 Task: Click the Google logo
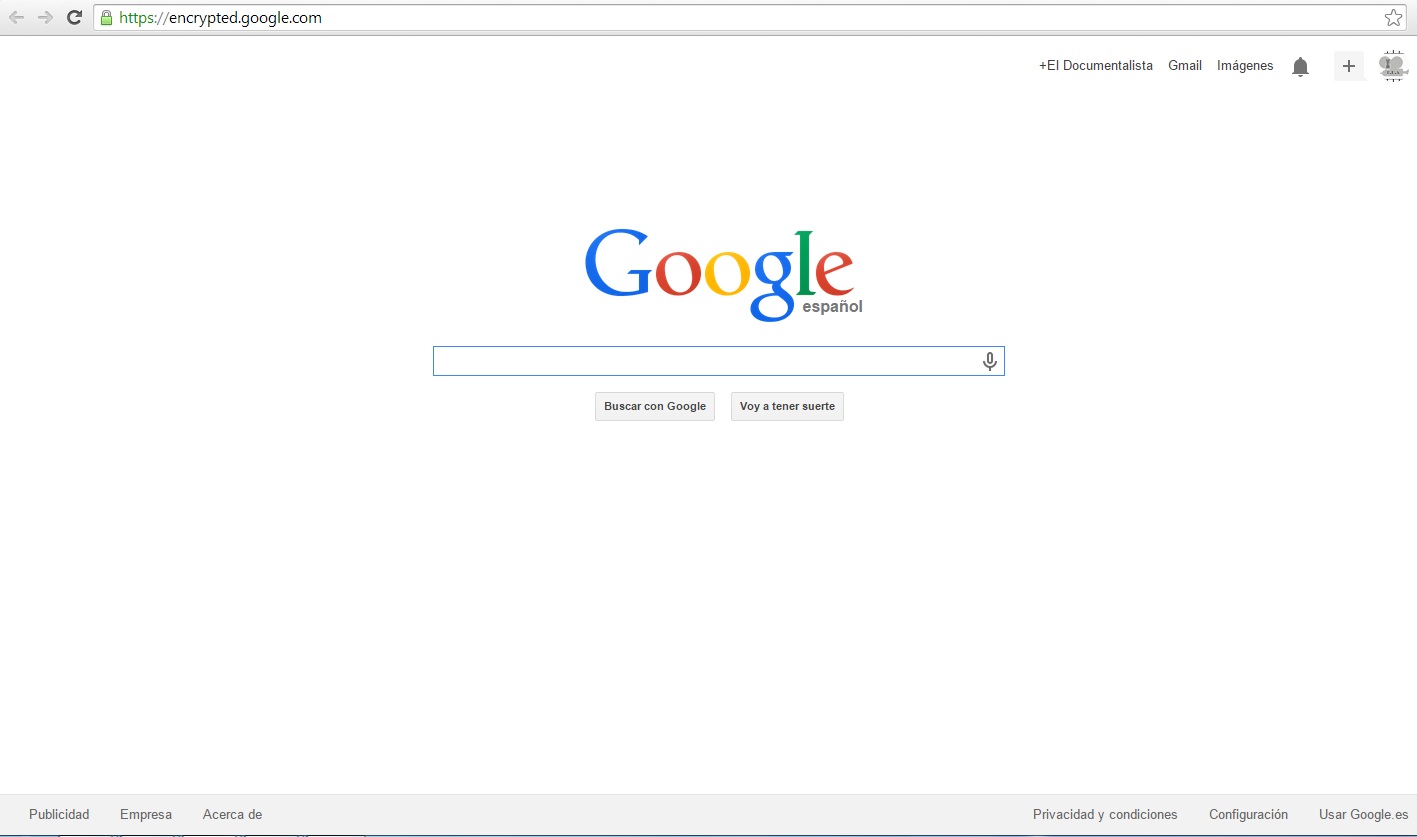[x=719, y=274]
